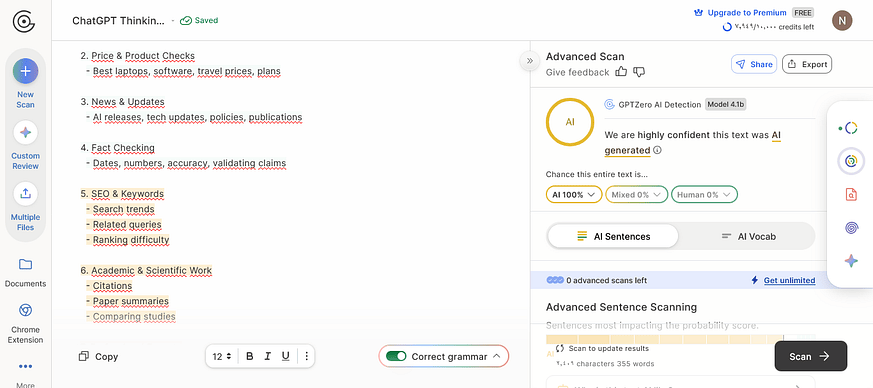Give thumbs up feedback
This screenshot has height=388, width=873.
point(621,72)
